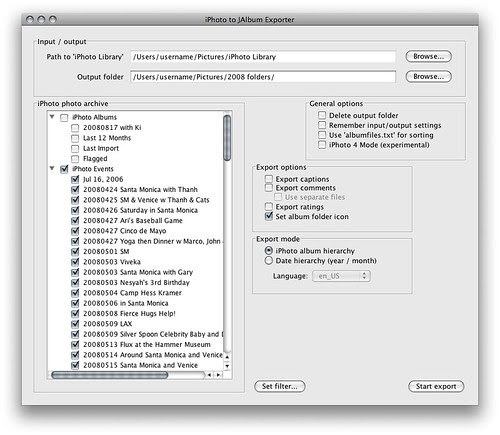
Task: Uncheck '20080509 Silver Spoon Celebrity Baby' checkbox
Action: pos(75,334)
